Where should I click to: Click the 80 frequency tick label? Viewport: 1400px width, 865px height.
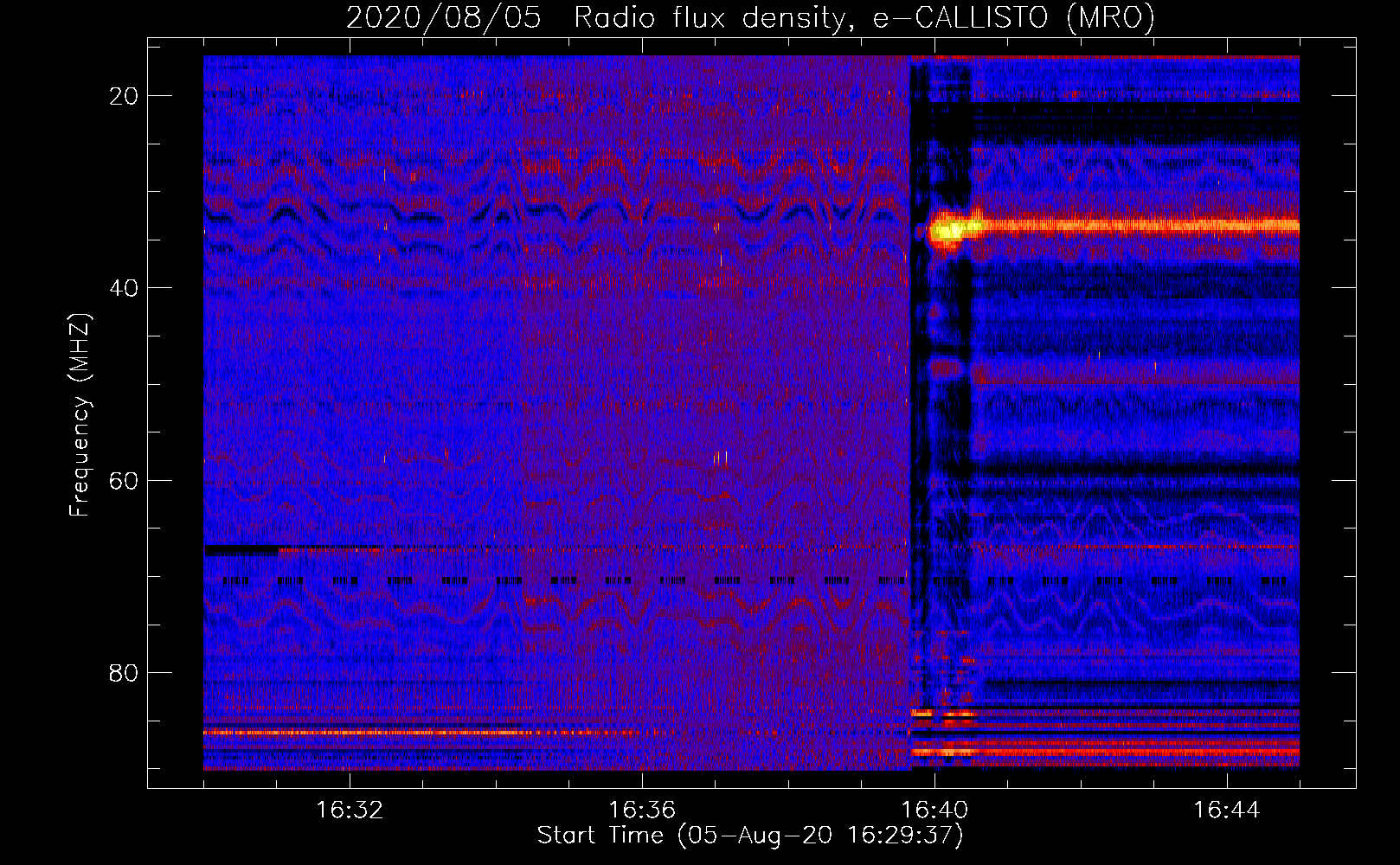[x=124, y=672]
